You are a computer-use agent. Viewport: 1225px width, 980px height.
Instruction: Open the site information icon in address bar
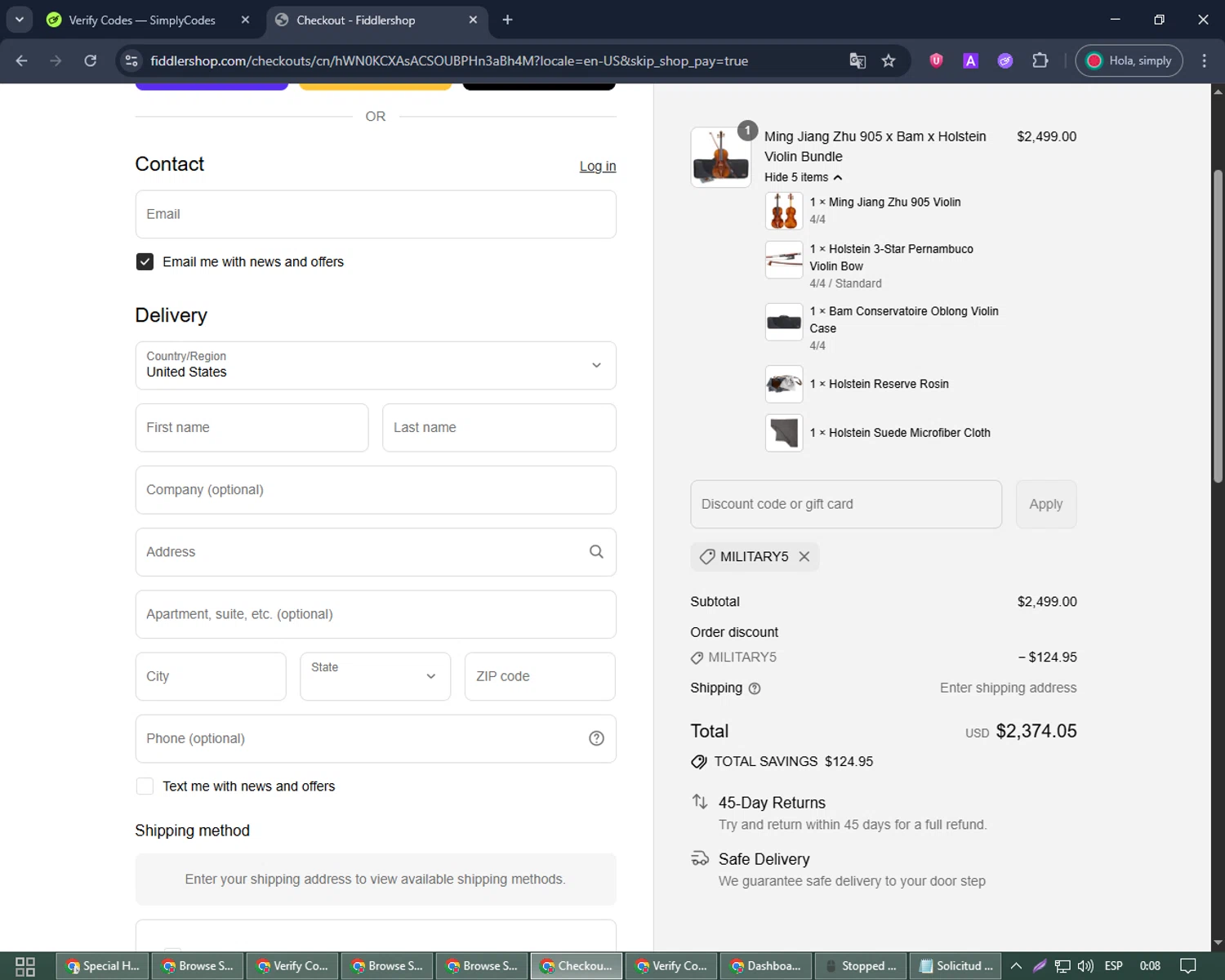point(131,60)
